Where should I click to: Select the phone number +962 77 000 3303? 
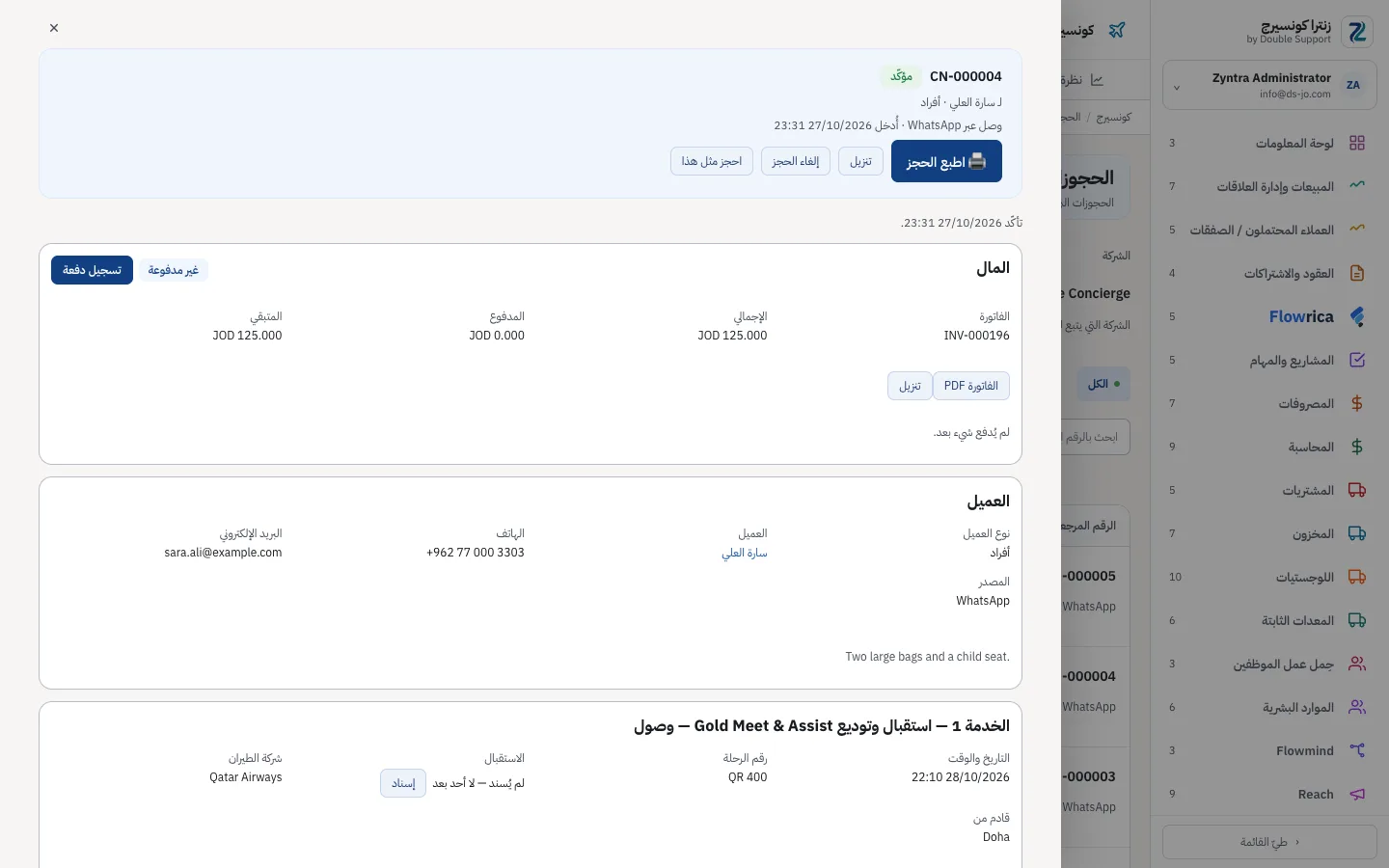pos(476,553)
